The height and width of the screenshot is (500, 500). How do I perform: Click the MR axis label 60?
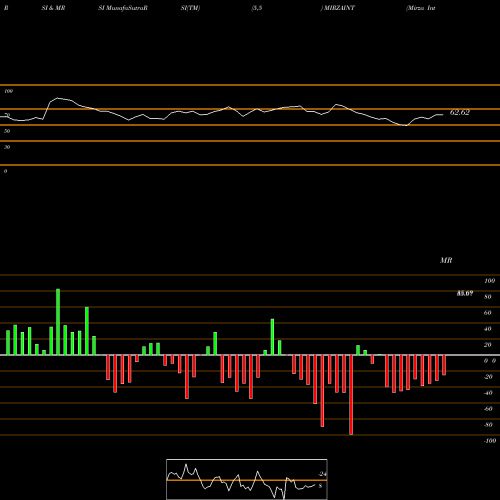pyautogui.click(x=487, y=313)
